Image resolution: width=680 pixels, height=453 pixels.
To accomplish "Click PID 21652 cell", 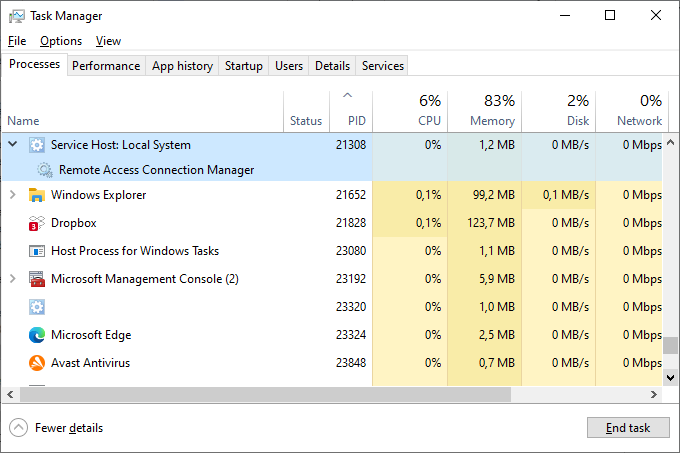I will (x=351, y=195).
